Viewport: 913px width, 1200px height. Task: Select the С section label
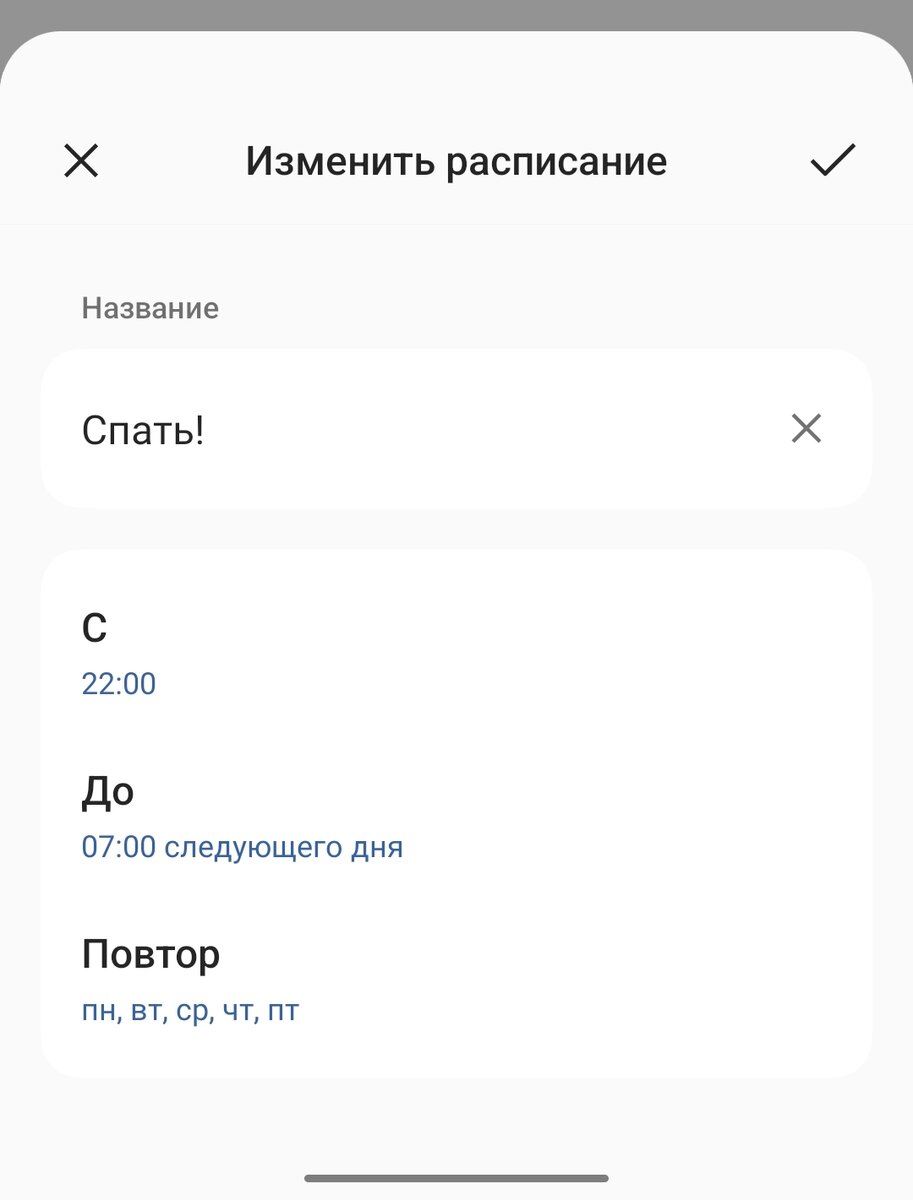(95, 628)
